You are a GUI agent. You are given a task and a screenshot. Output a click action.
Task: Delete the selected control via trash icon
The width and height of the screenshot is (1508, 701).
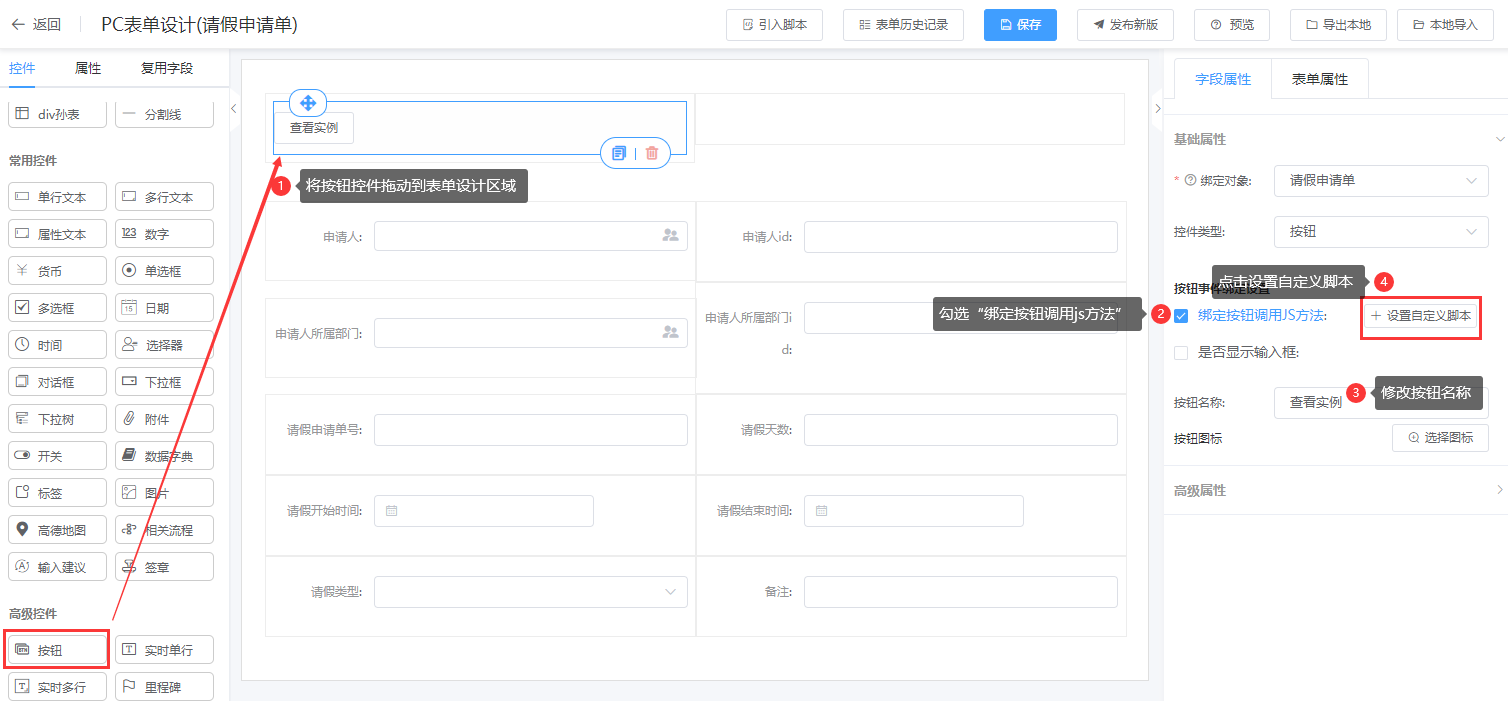[x=652, y=153]
